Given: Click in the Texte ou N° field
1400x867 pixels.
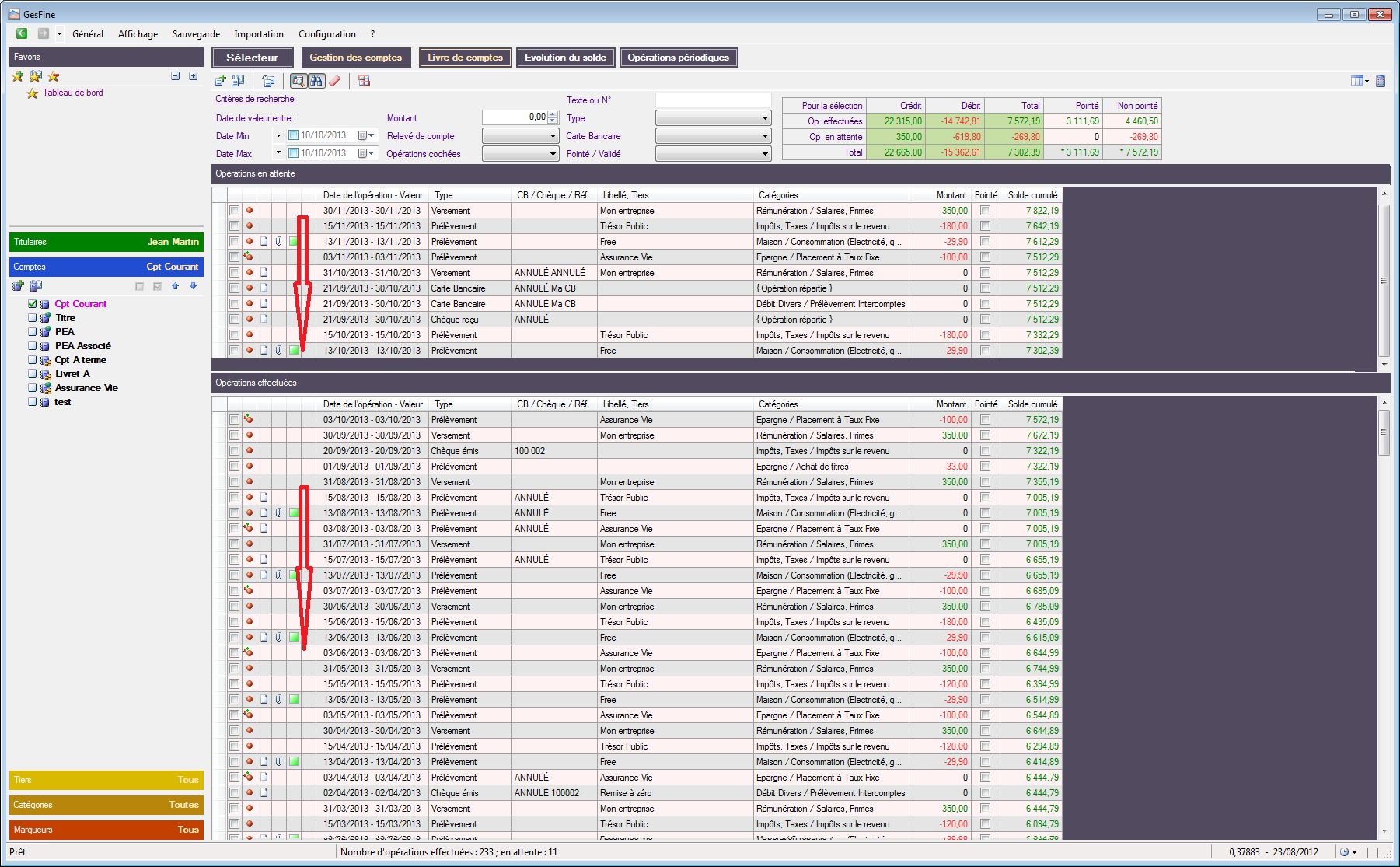Looking at the screenshot, I should [713, 100].
